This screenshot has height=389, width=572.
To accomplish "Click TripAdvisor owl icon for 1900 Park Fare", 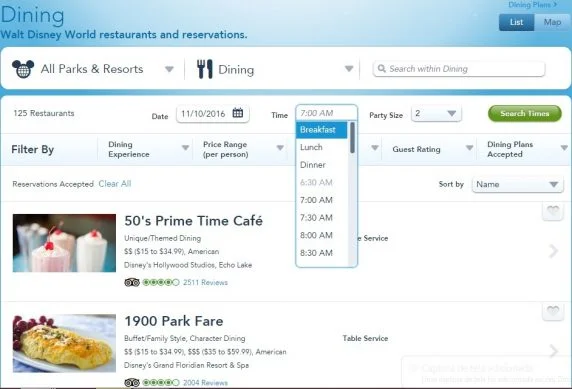I will (x=132, y=382).
